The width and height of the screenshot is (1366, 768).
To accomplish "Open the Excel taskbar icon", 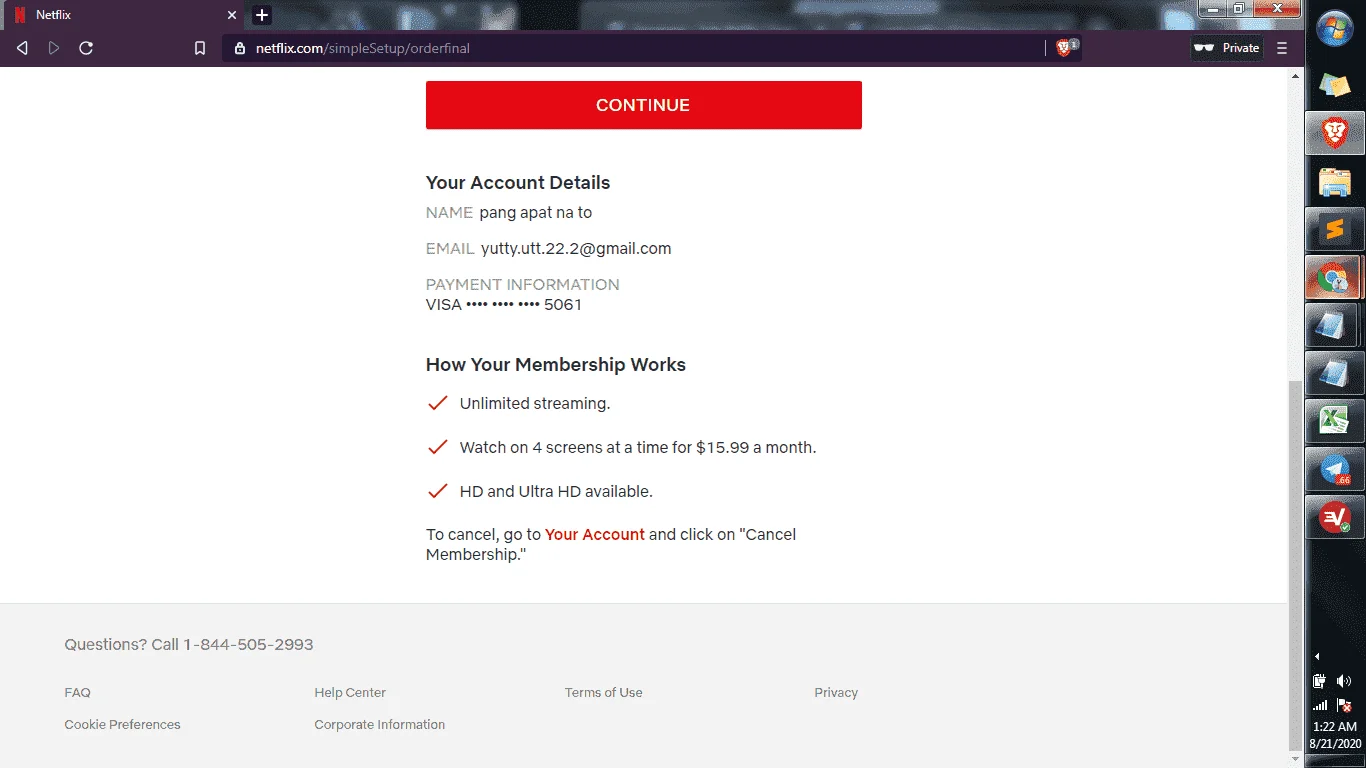I will tap(1335, 421).
